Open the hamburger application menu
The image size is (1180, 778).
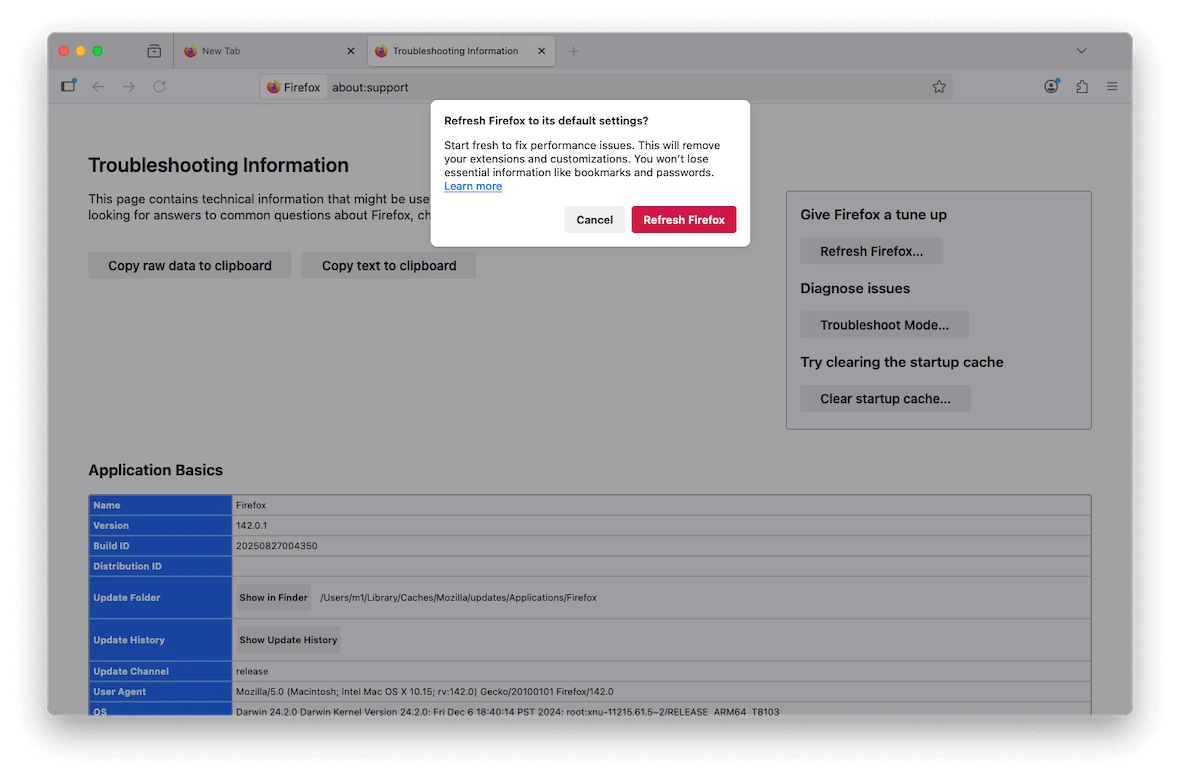(1112, 87)
